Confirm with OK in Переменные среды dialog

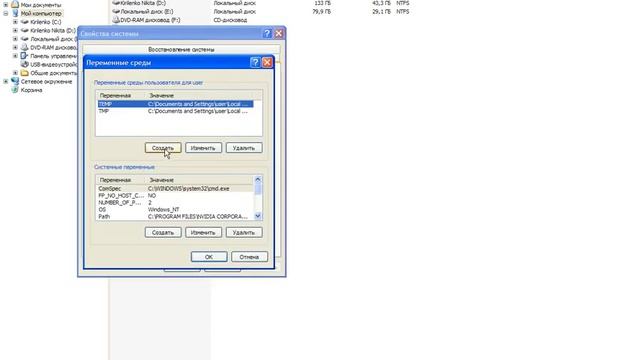point(209,257)
